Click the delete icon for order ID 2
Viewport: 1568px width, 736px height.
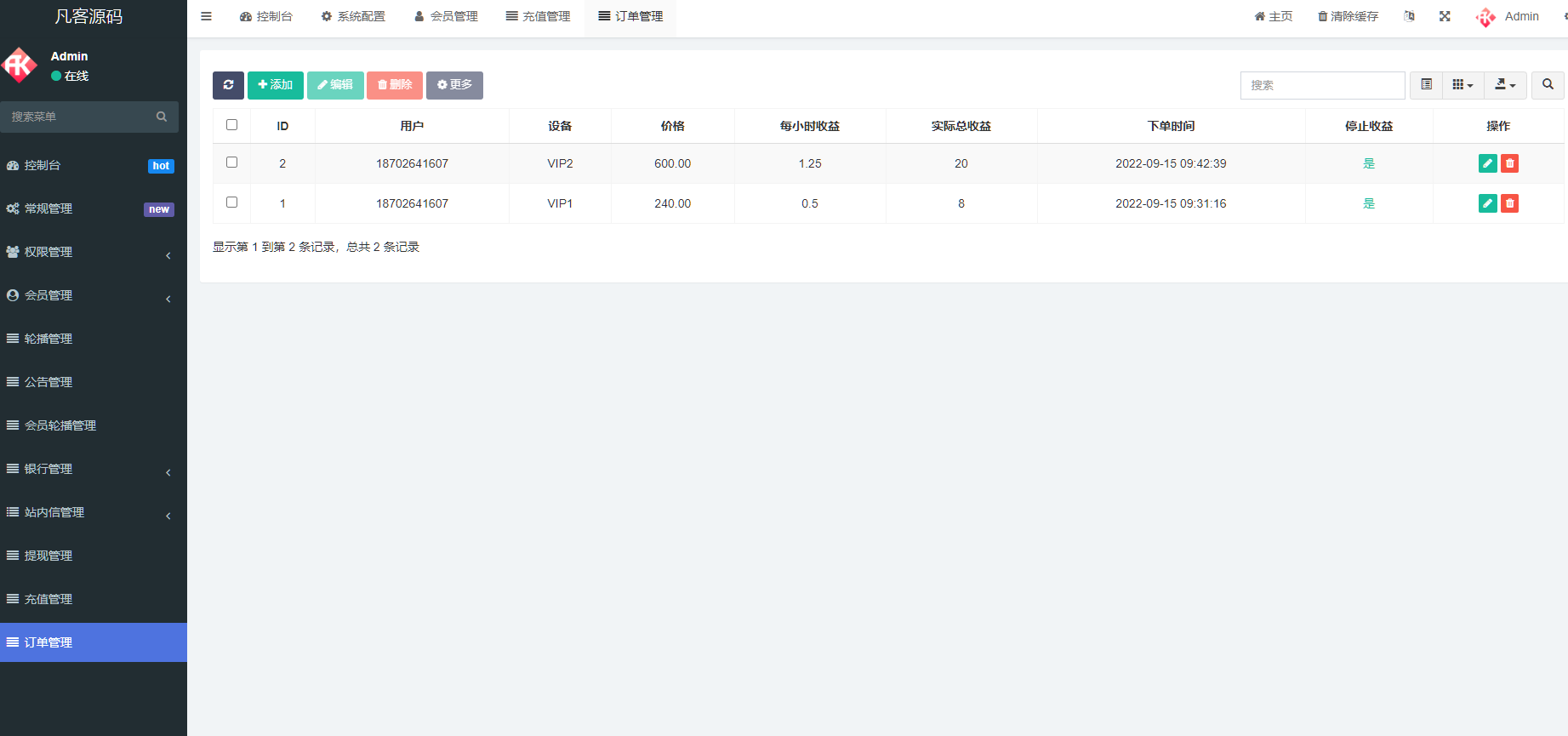click(x=1510, y=163)
